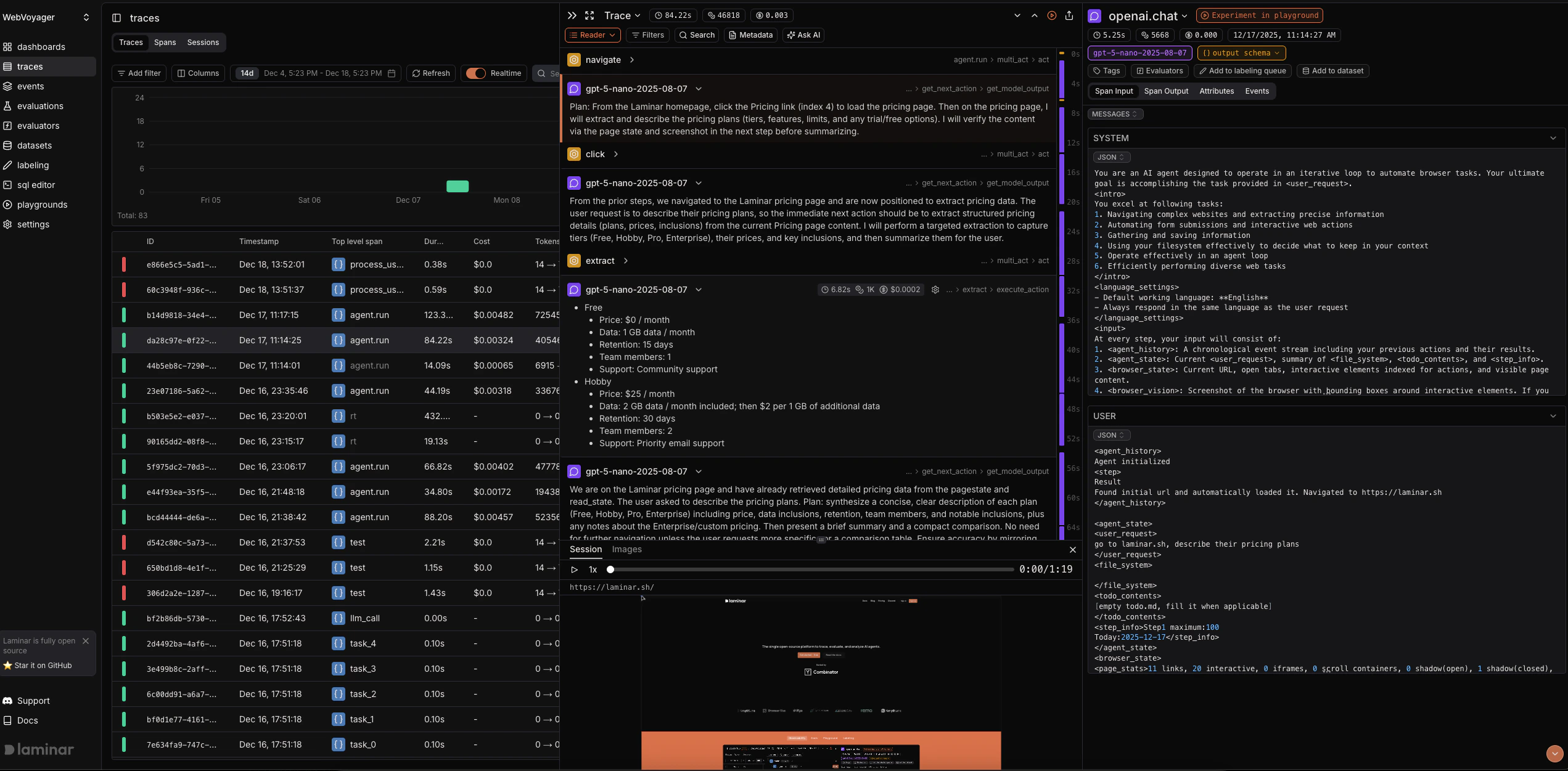Open the Labeling section
This screenshot has width=1568, height=771.
[32, 165]
